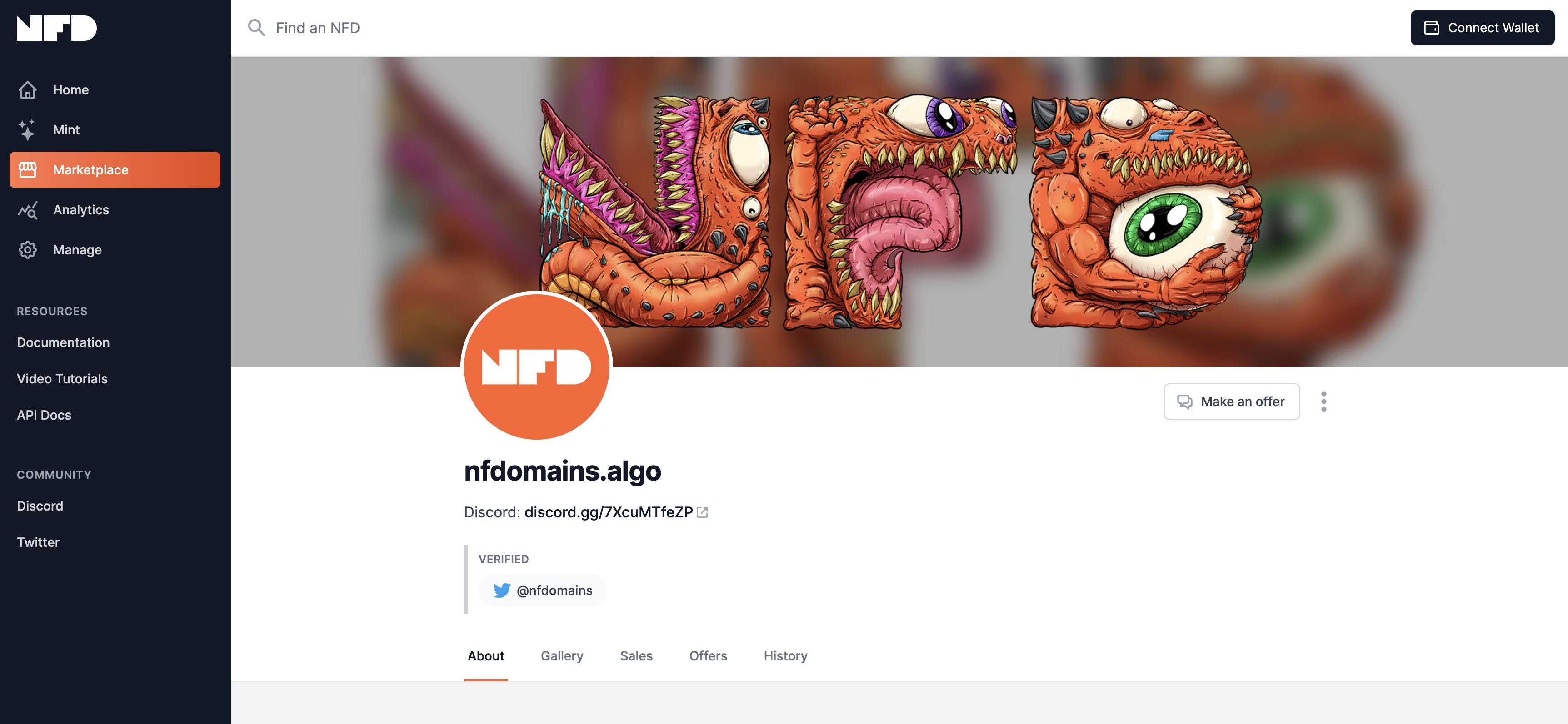Open the Sales tab
The height and width of the screenshot is (724, 1568).
coord(636,656)
